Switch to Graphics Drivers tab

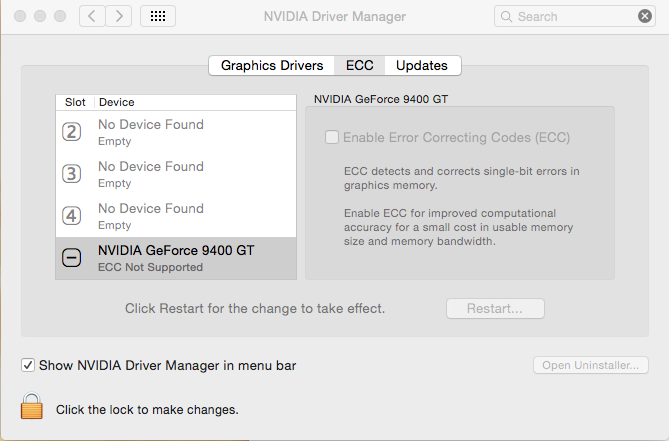point(272,65)
